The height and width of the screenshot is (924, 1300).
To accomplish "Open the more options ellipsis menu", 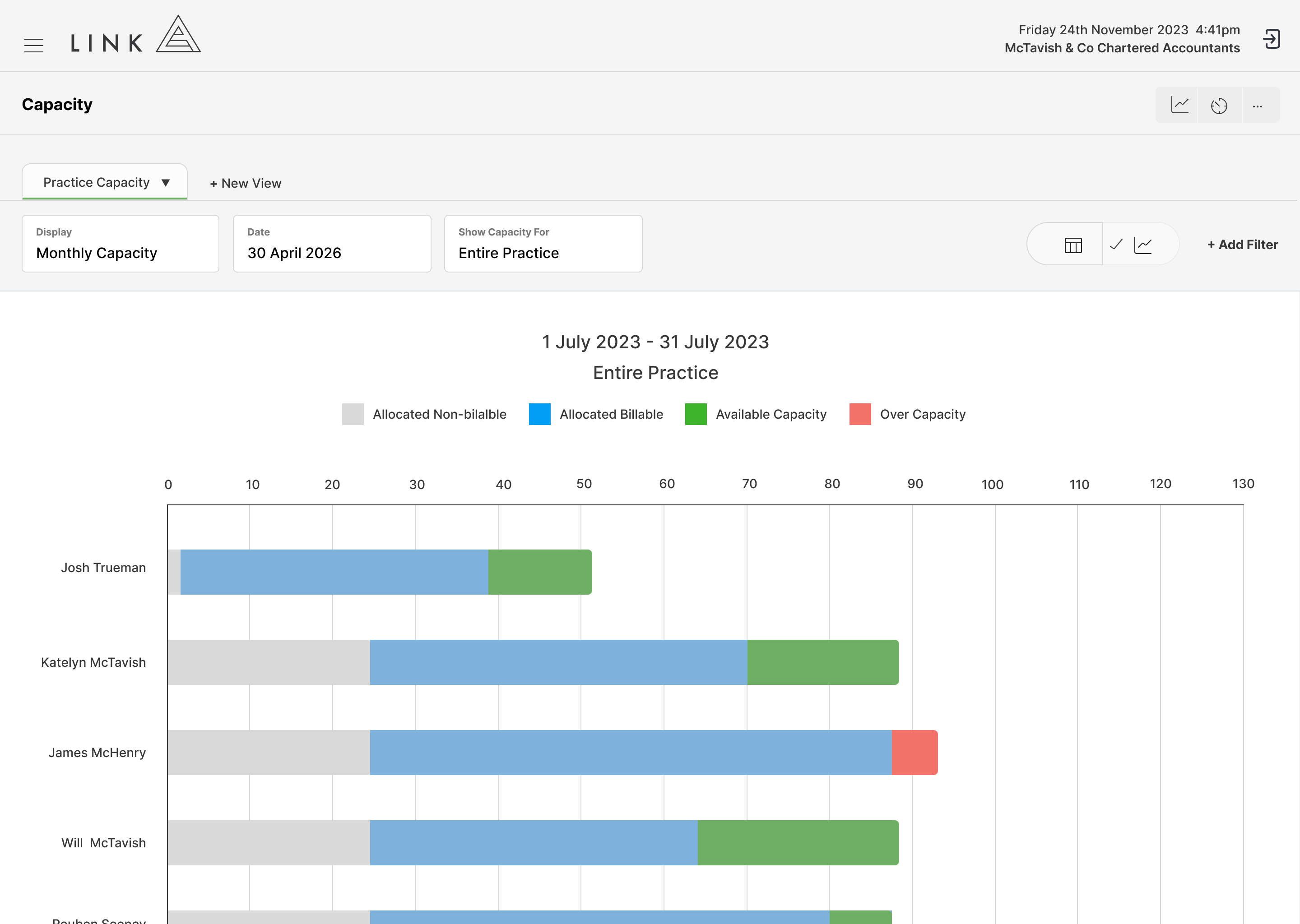I will coord(1257,106).
